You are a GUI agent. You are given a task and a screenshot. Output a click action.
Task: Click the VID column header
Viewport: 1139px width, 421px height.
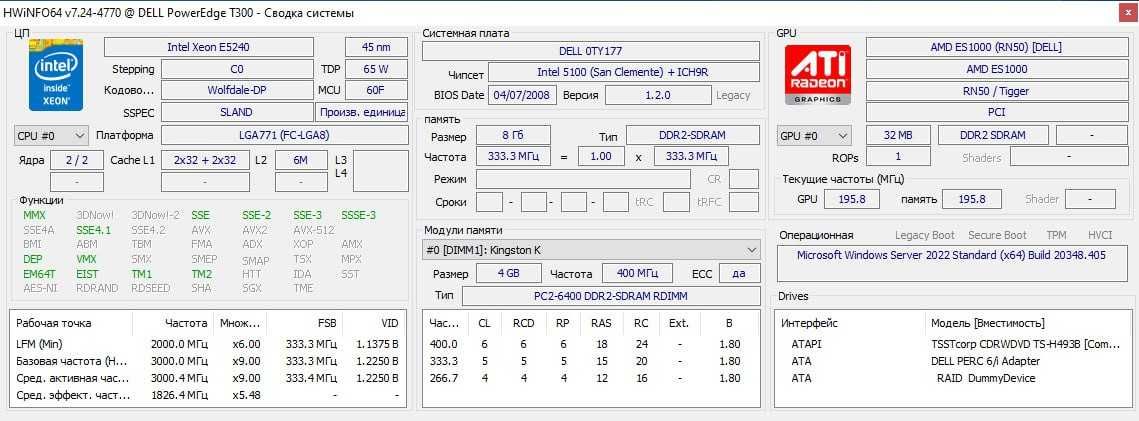[x=373, y=324]
